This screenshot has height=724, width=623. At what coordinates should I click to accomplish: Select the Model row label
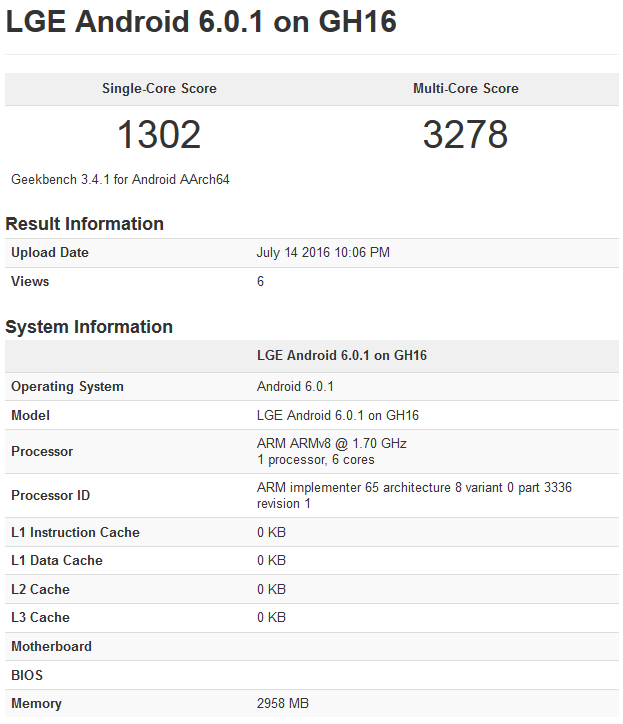pos(30,415)
